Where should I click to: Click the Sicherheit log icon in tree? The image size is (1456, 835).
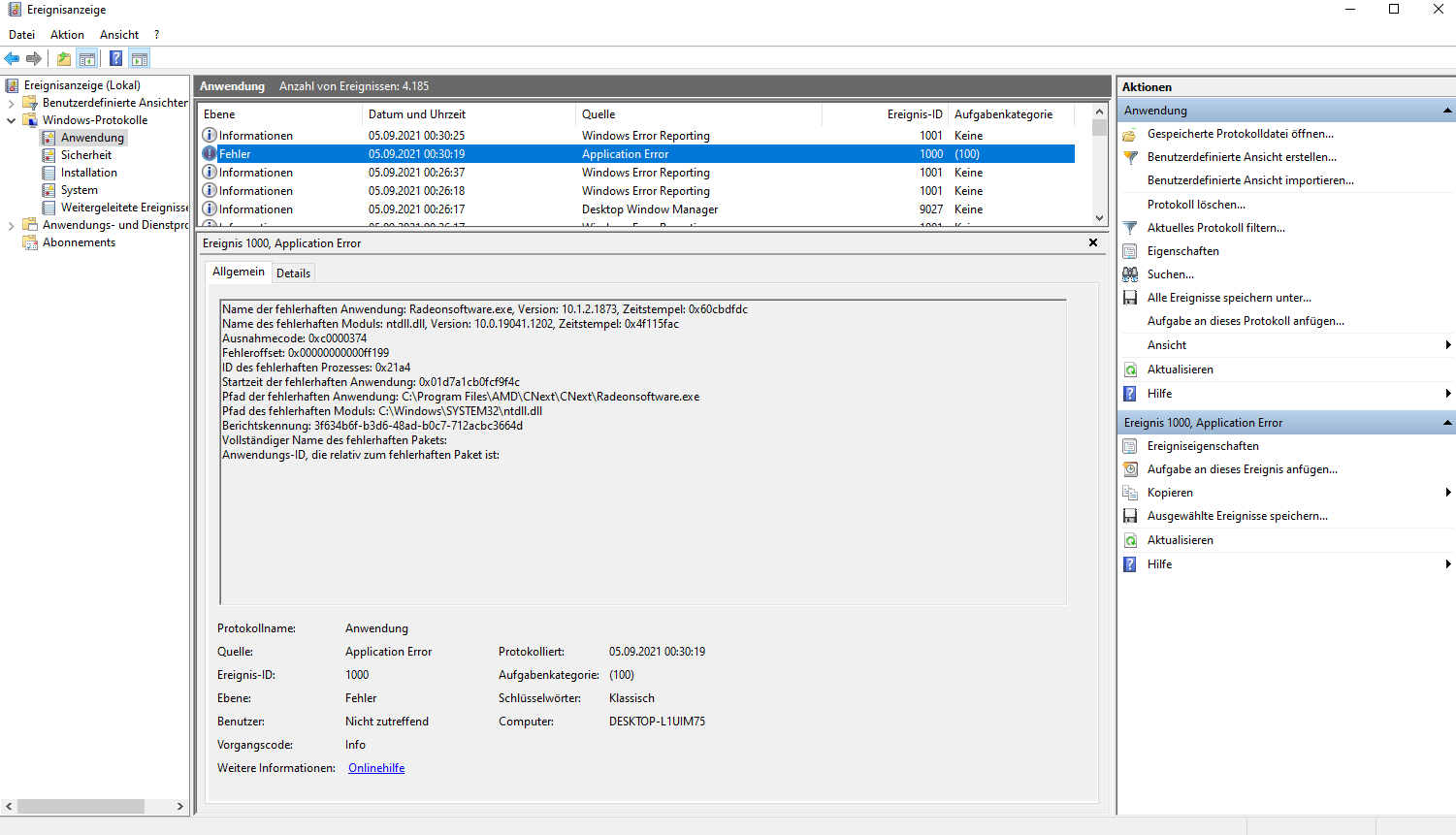point(49,155)
